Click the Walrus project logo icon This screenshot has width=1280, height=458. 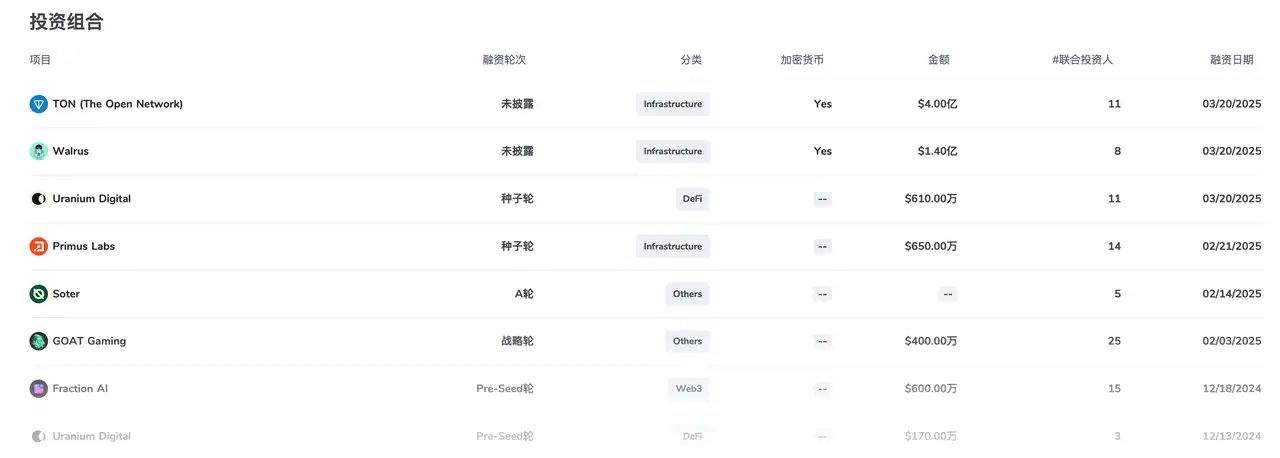(39, 151)
